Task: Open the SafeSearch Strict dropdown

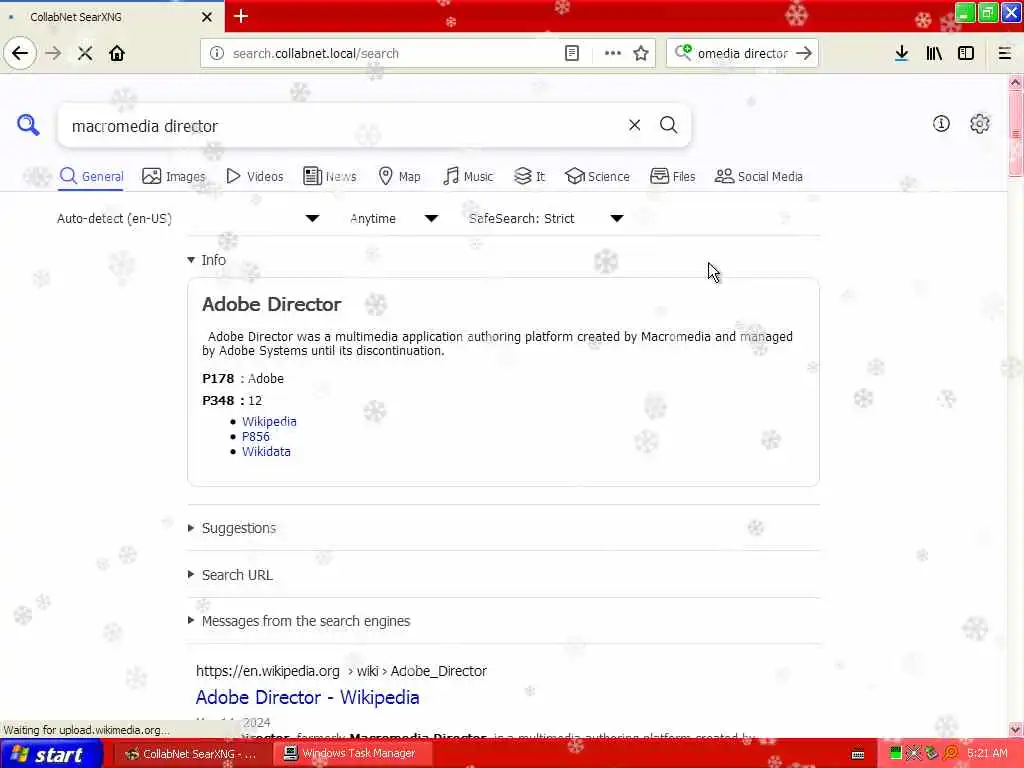Action: pyautogui.click(x=546, y=218)
